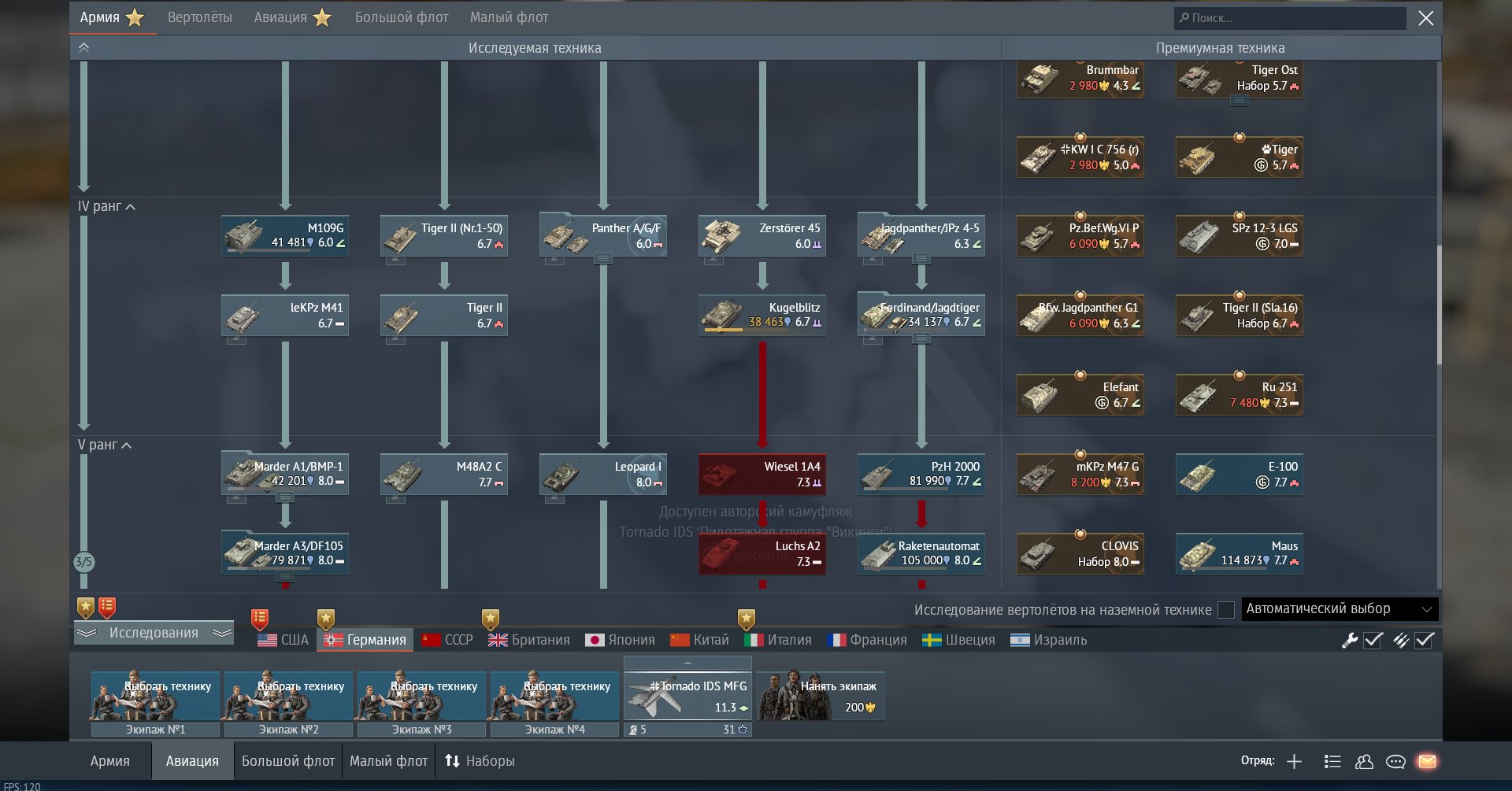1512x791 pixels.
Task: Toggle the auto-repair wrench checkbox
Action: tap(1373, 640)
